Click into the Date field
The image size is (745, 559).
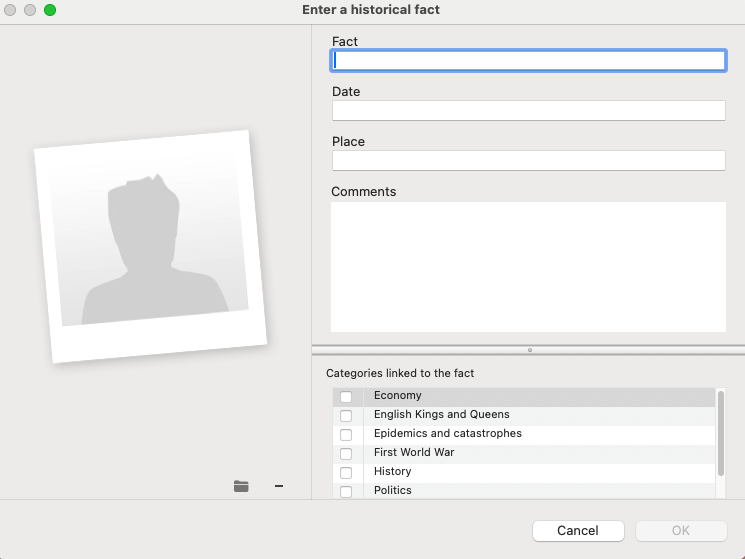tap(528, 111)
